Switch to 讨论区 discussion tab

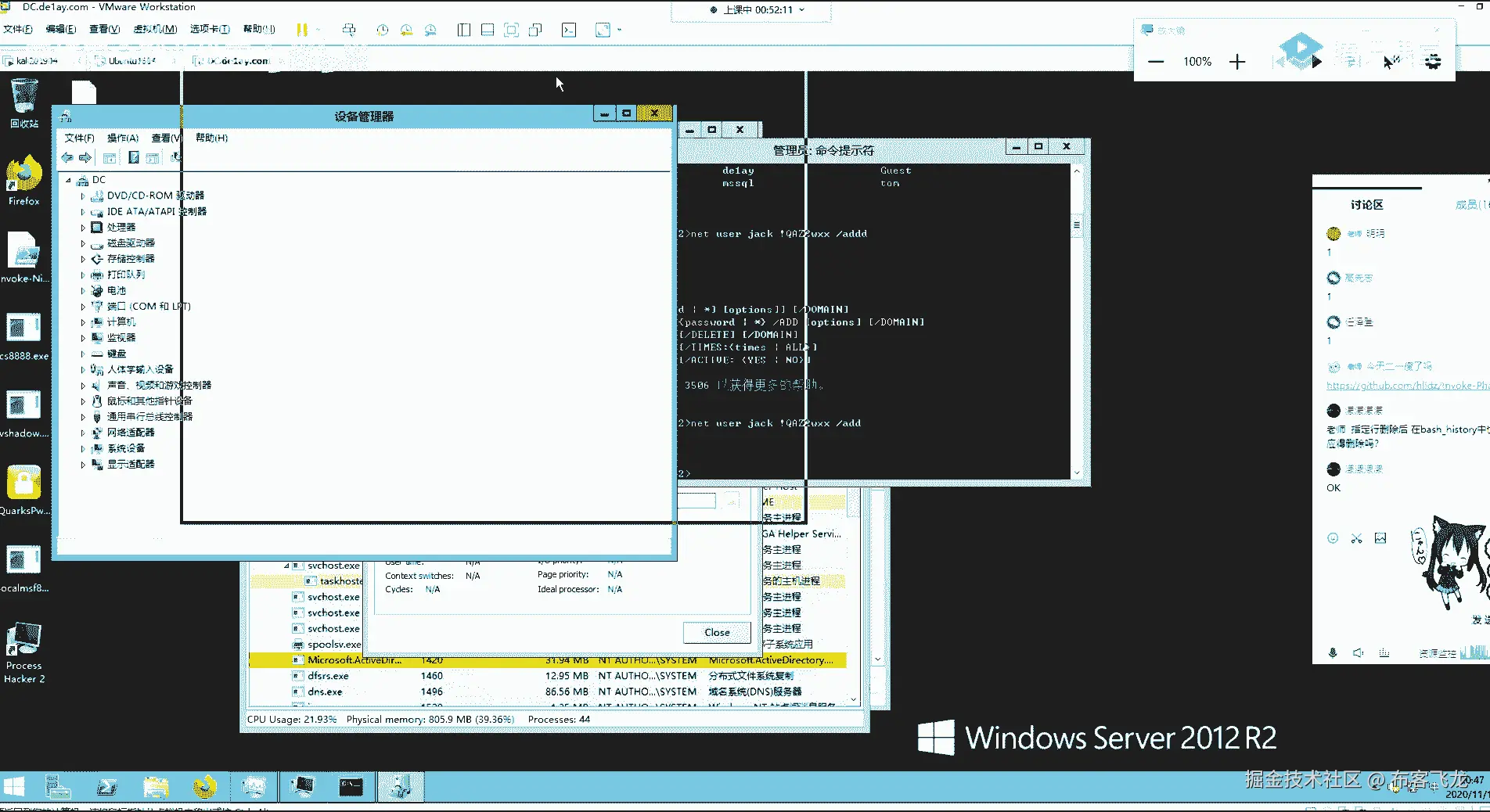1367,205
